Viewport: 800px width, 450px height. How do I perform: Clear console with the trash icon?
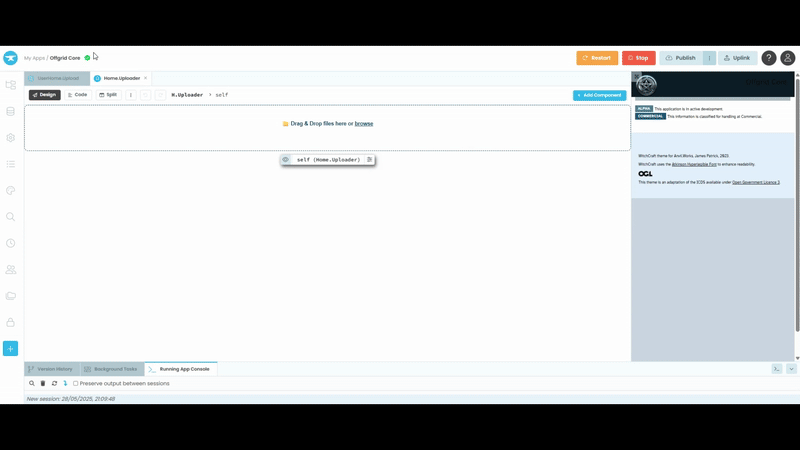(x=43, y=383)
